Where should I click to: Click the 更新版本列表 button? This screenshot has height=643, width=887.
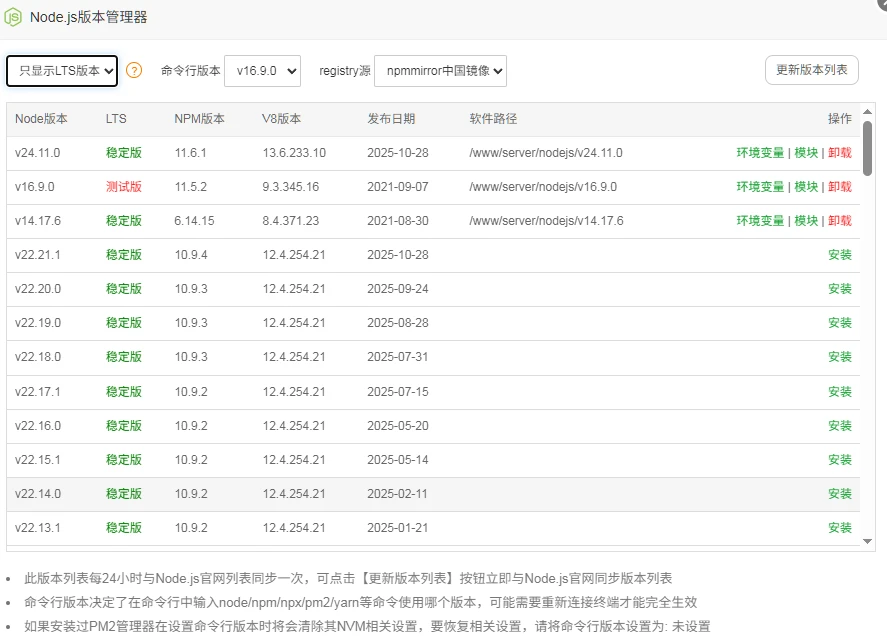click(812, 70)
